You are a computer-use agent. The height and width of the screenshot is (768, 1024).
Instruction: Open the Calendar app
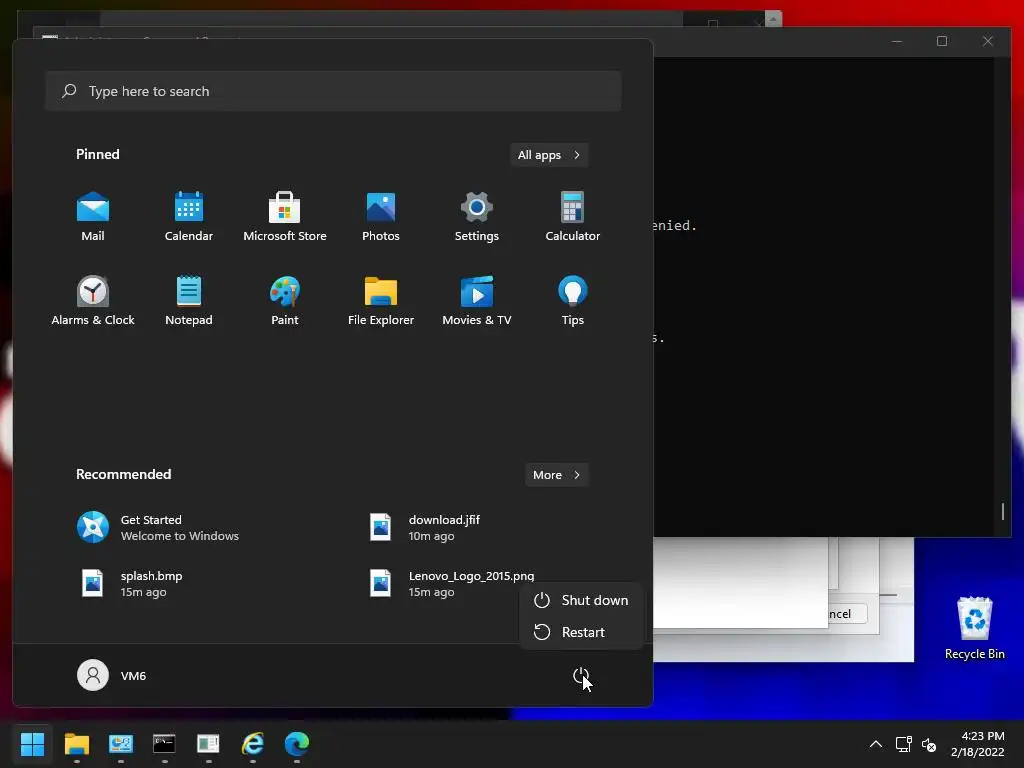189,216
